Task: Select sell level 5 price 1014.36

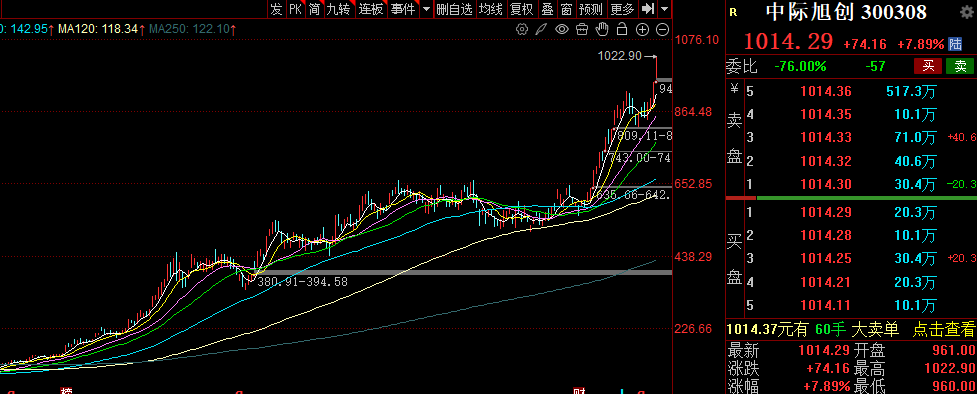Action: [x=826, y=92]
